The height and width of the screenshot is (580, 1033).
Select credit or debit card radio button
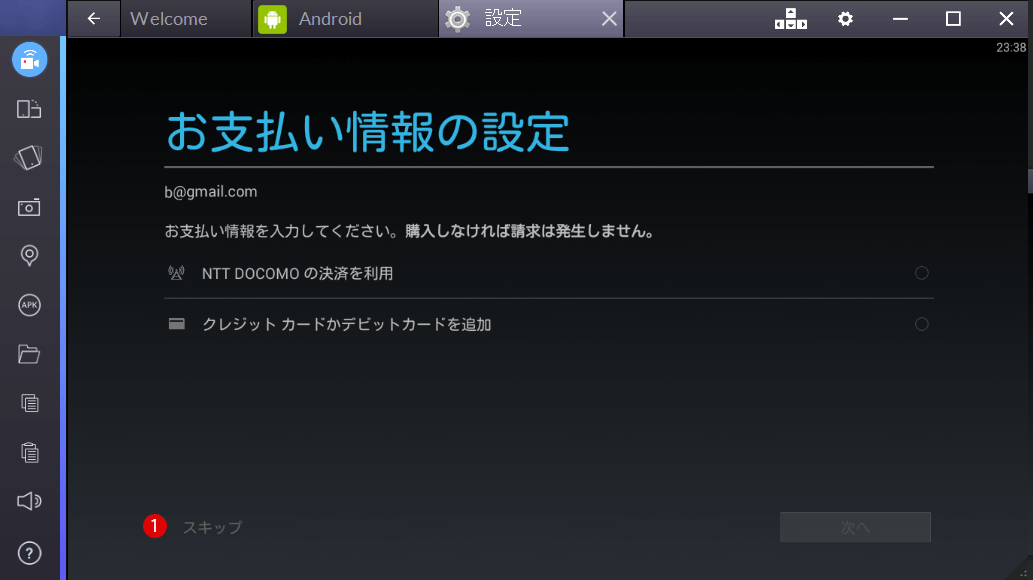922,324
